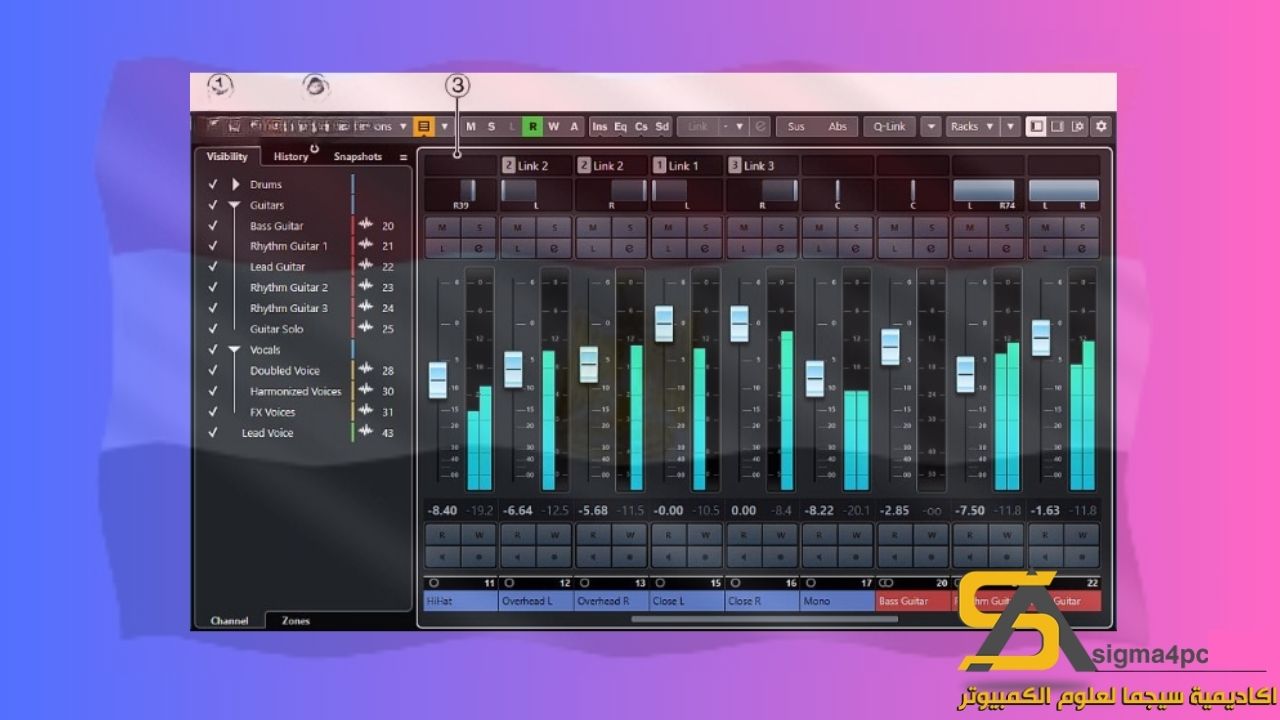
Task: Click the Guitar Solo waveform icon
Action: (365, 329)
